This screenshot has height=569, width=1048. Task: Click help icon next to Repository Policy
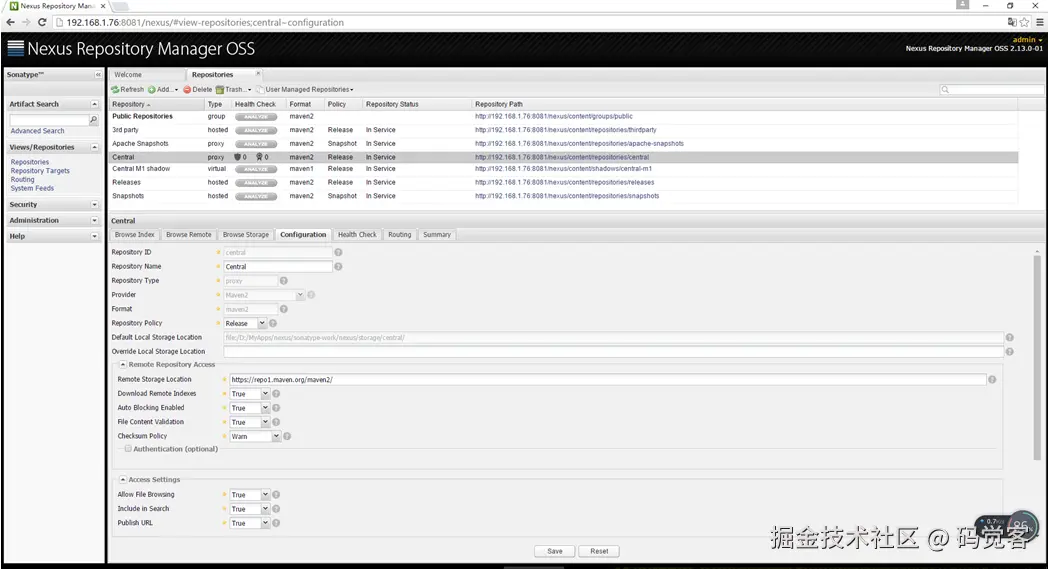coord(273,323)
